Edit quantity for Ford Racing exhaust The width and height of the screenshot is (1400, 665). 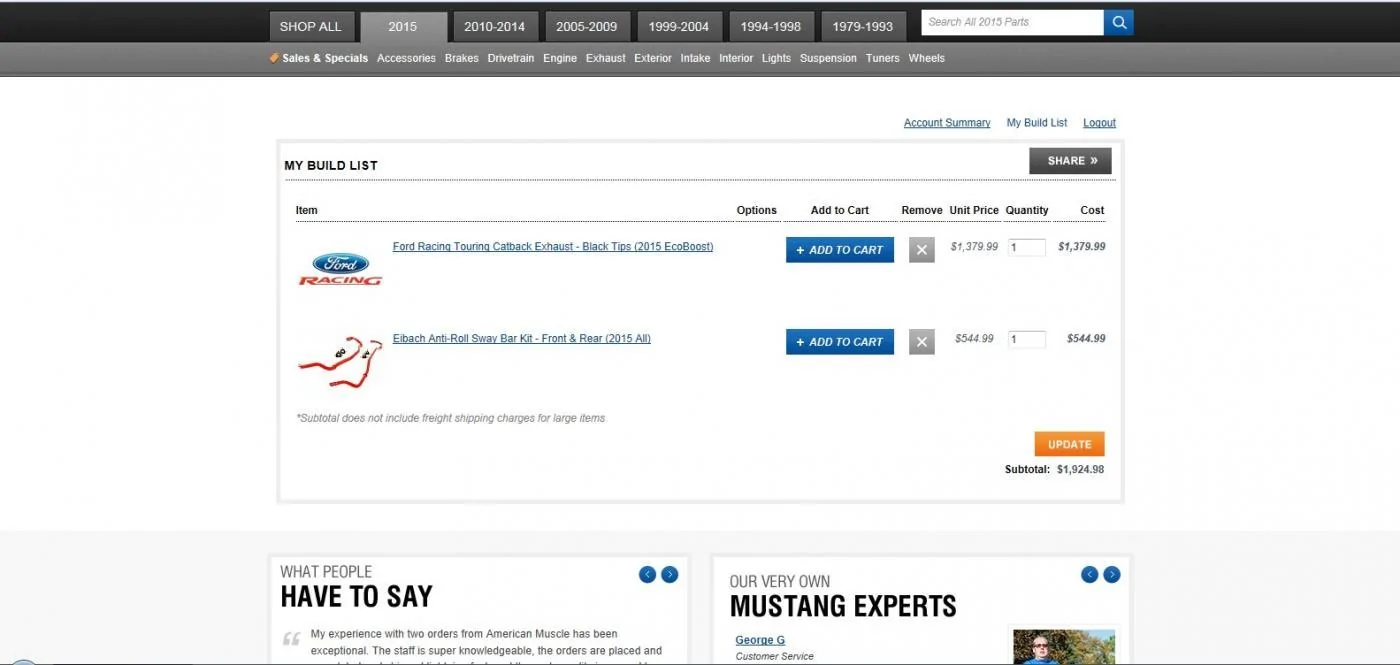(x=1026, y=247)
